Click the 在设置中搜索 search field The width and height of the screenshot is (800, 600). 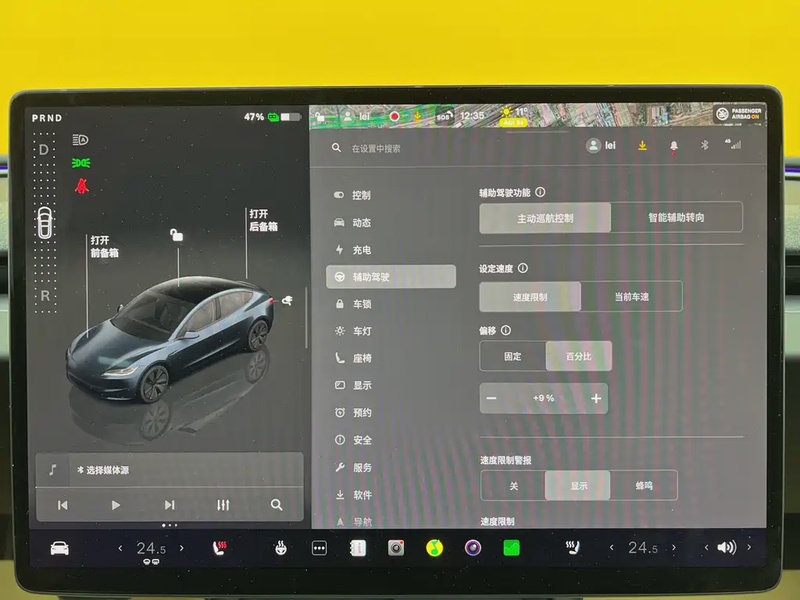point(450,148)
